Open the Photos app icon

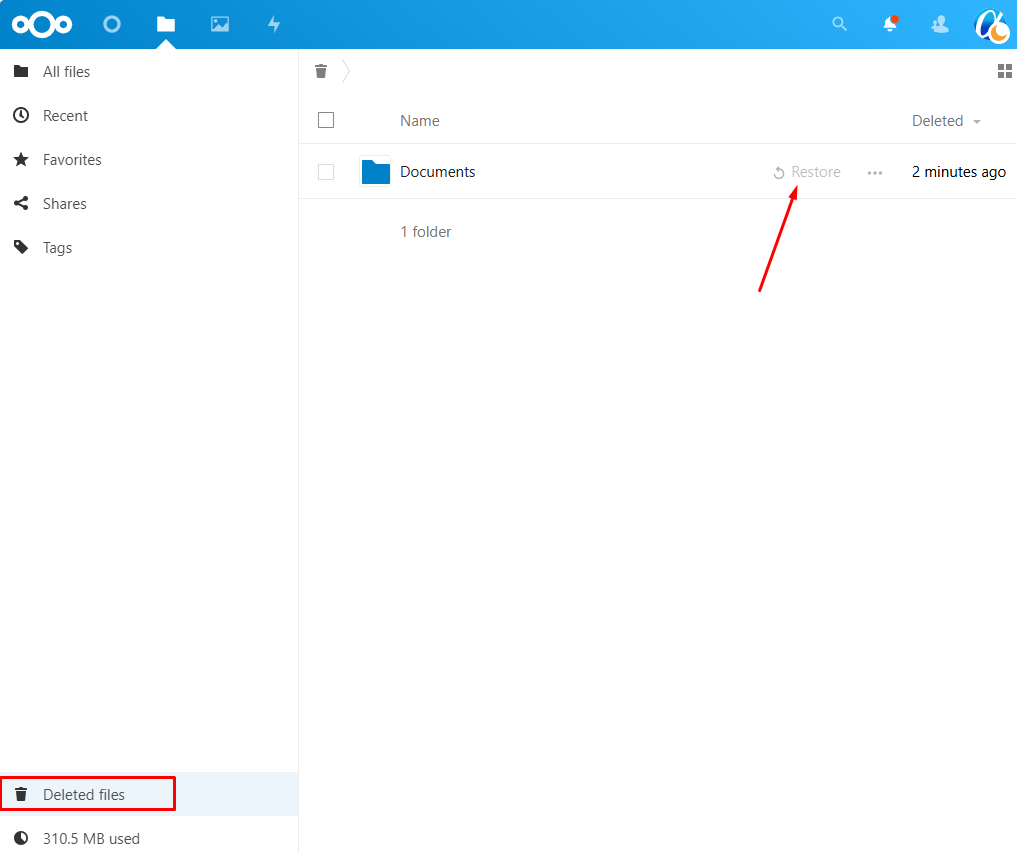pyautogui.click(x=220, y=24)
